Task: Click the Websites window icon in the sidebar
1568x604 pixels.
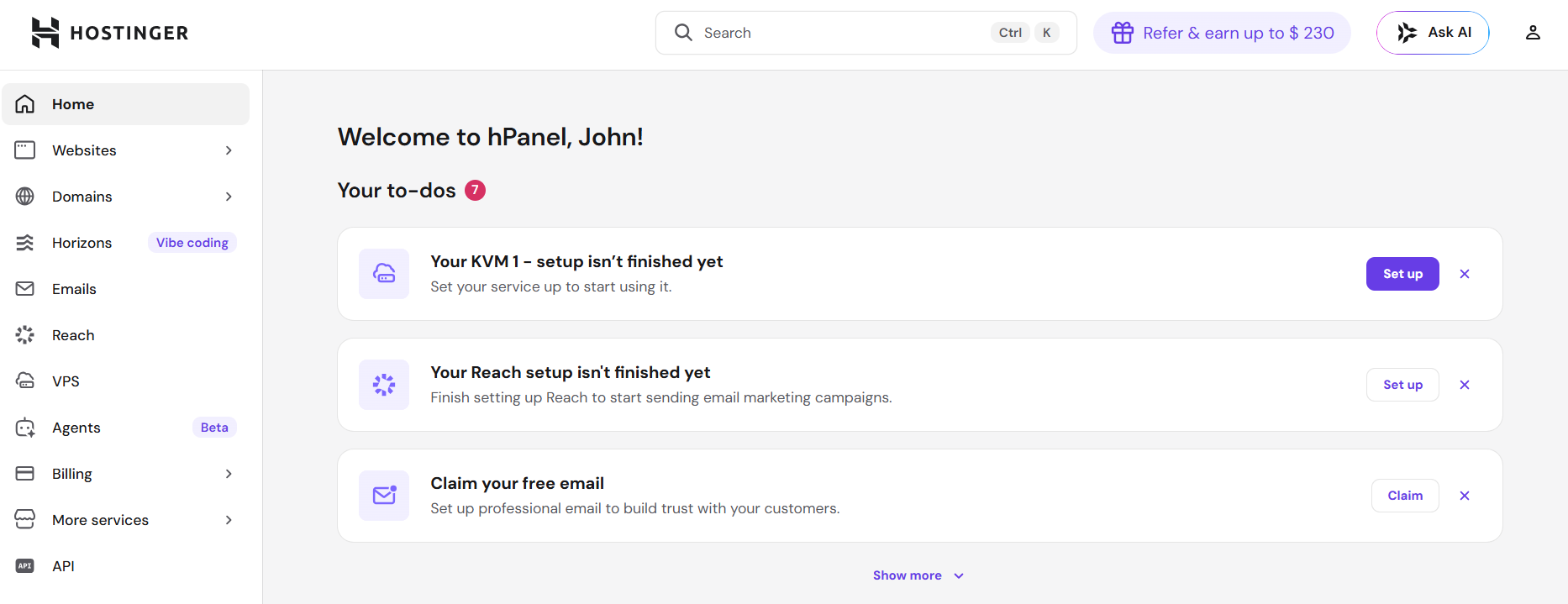Action: point(25,150)
